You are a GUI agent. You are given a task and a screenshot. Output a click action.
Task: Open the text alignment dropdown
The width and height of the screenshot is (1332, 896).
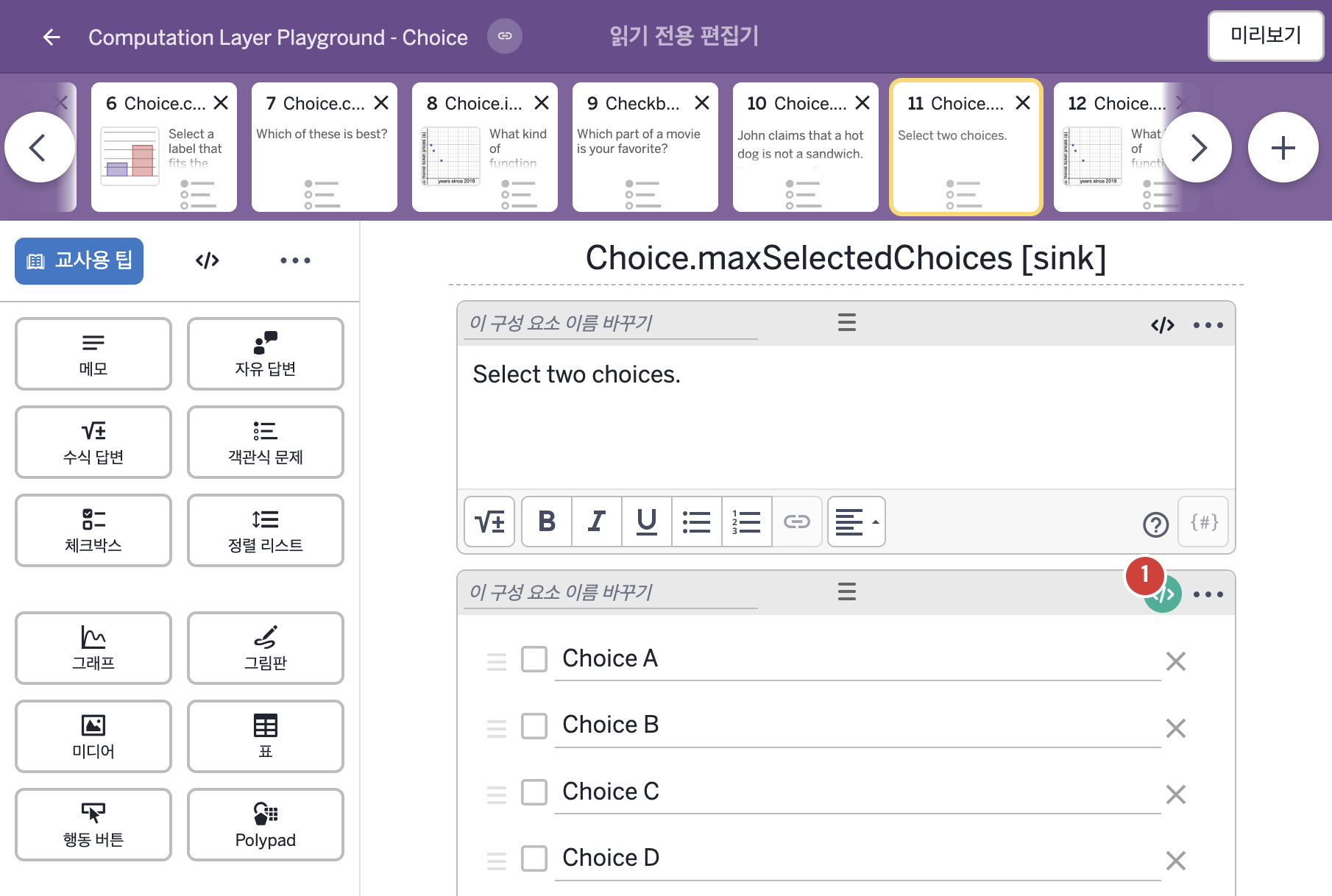tap(857, 522)
